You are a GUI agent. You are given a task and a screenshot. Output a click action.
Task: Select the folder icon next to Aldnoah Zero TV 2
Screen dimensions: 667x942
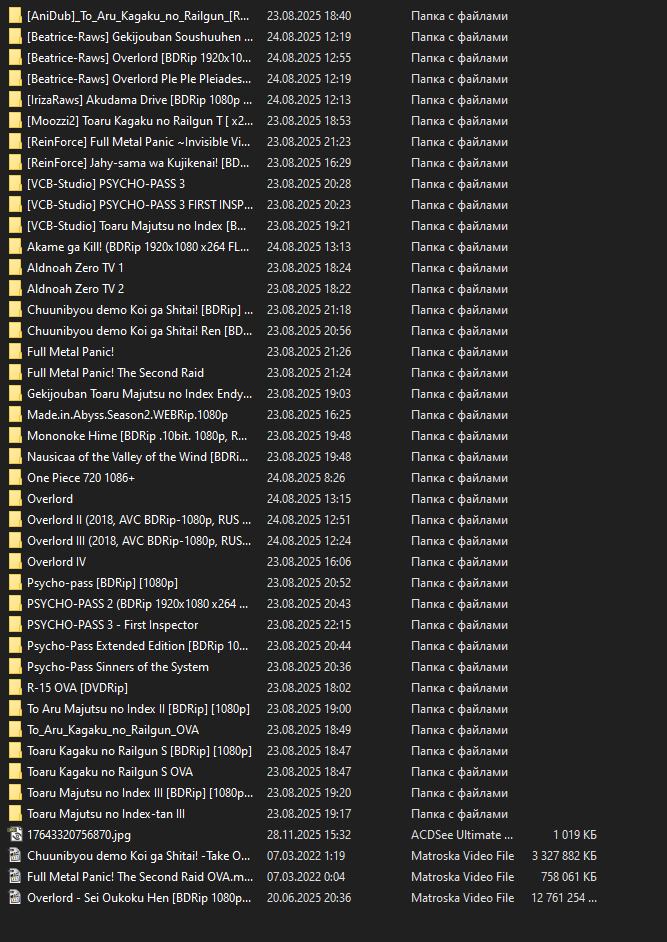[15, 289]
